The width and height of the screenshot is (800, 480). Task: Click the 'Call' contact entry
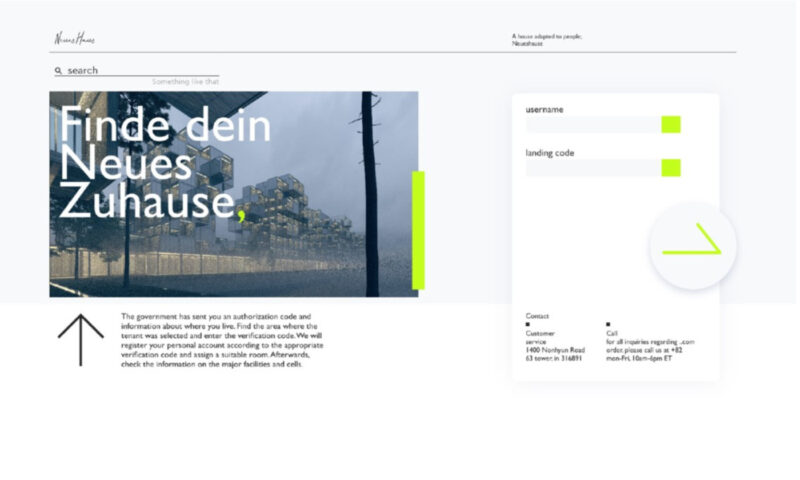(612, 333)
